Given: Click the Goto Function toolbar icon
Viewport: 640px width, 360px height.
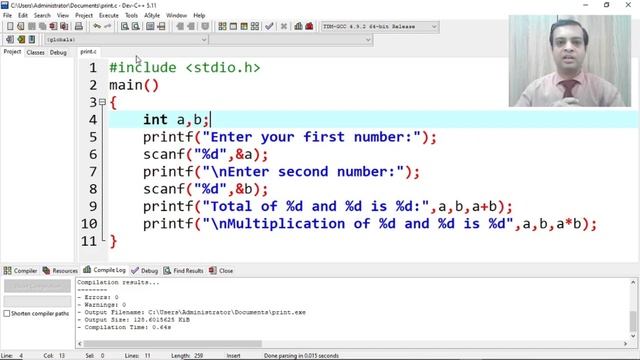Looking at the screenshot, I should [150, 27].
